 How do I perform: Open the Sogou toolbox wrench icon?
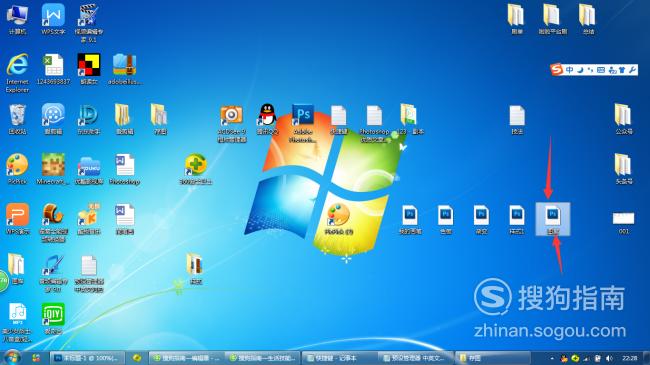[x=632, y=70]
